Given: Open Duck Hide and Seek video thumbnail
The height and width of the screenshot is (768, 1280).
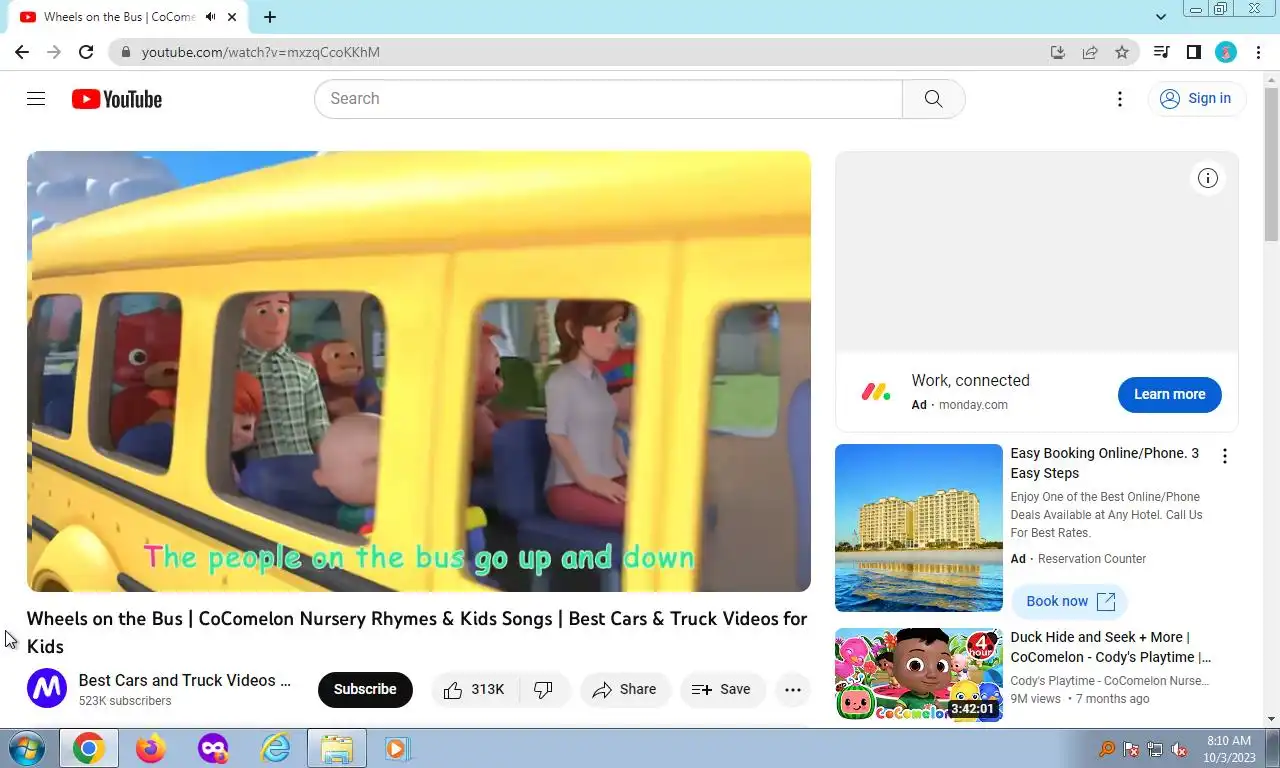Looking at the screenshot, I should (919, 675).
